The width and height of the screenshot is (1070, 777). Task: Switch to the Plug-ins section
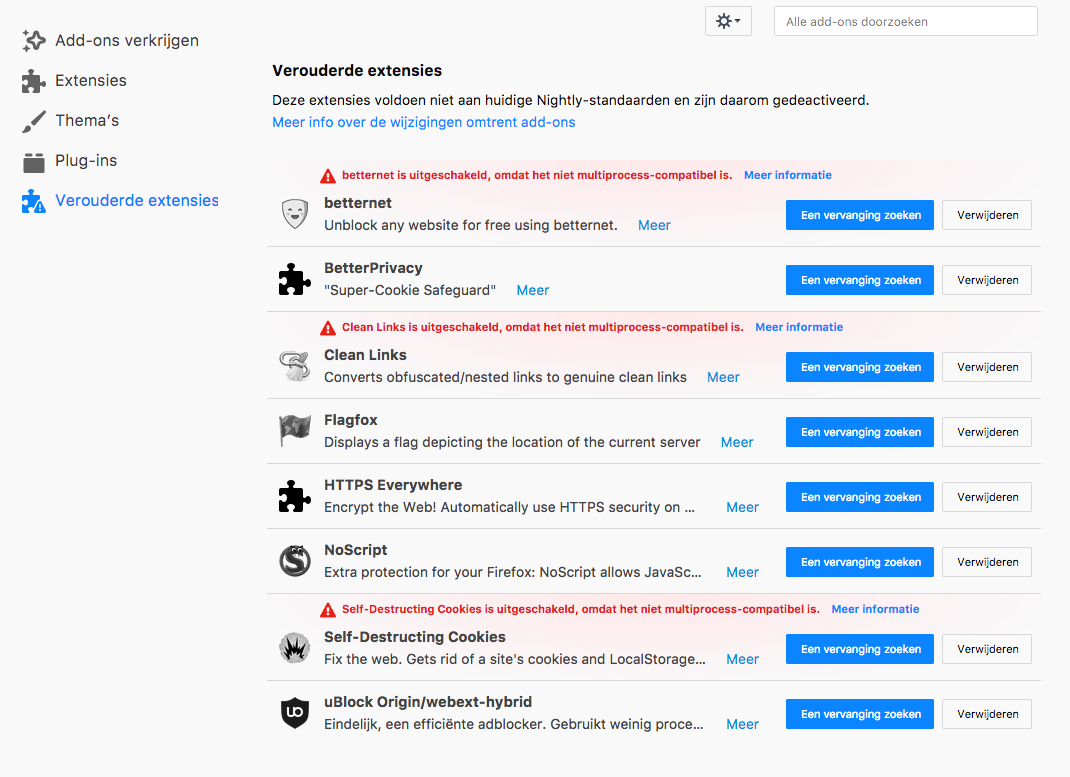pos(86,160)
